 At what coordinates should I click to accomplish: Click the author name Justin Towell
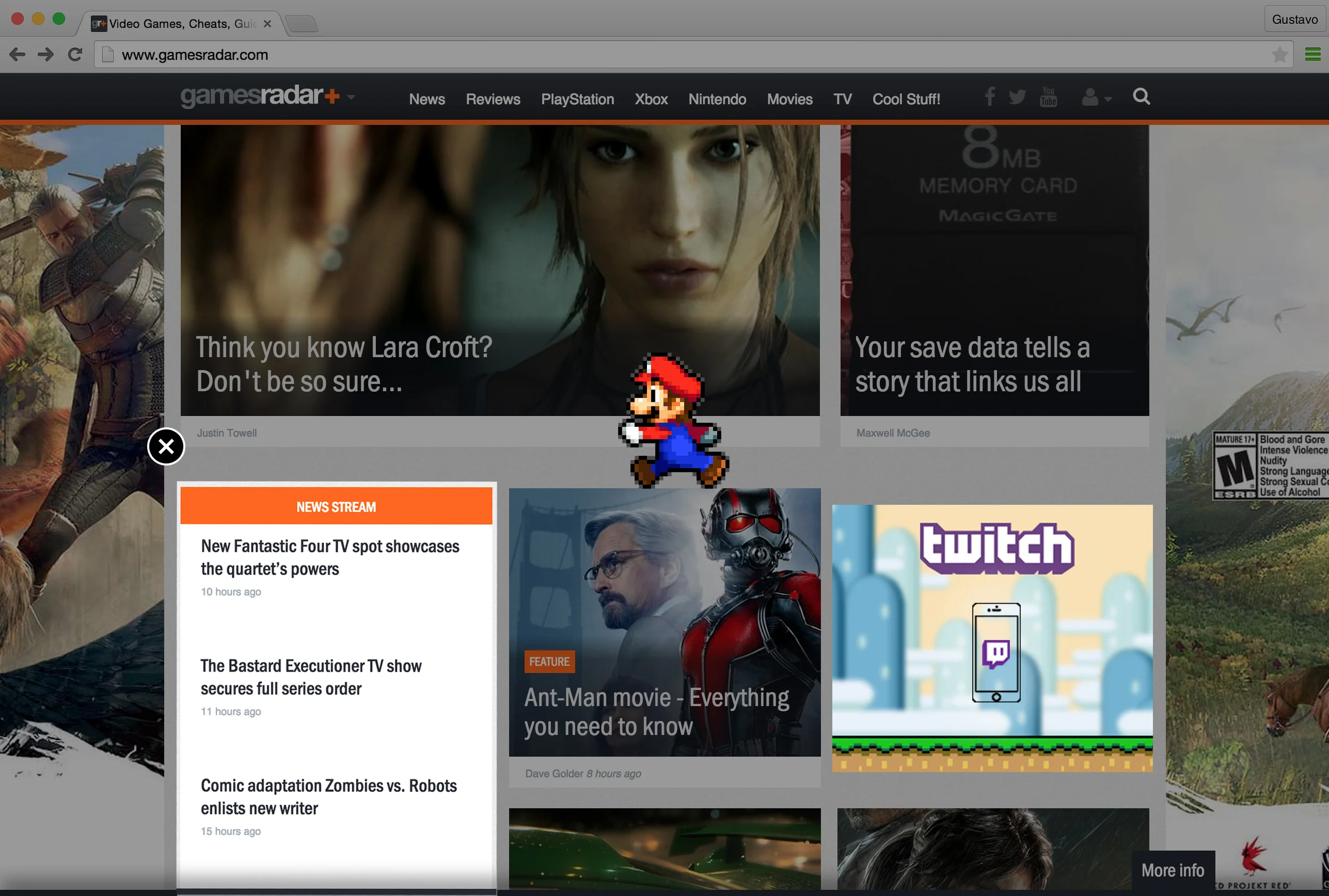pyautogui.click(x=227, y=433)
